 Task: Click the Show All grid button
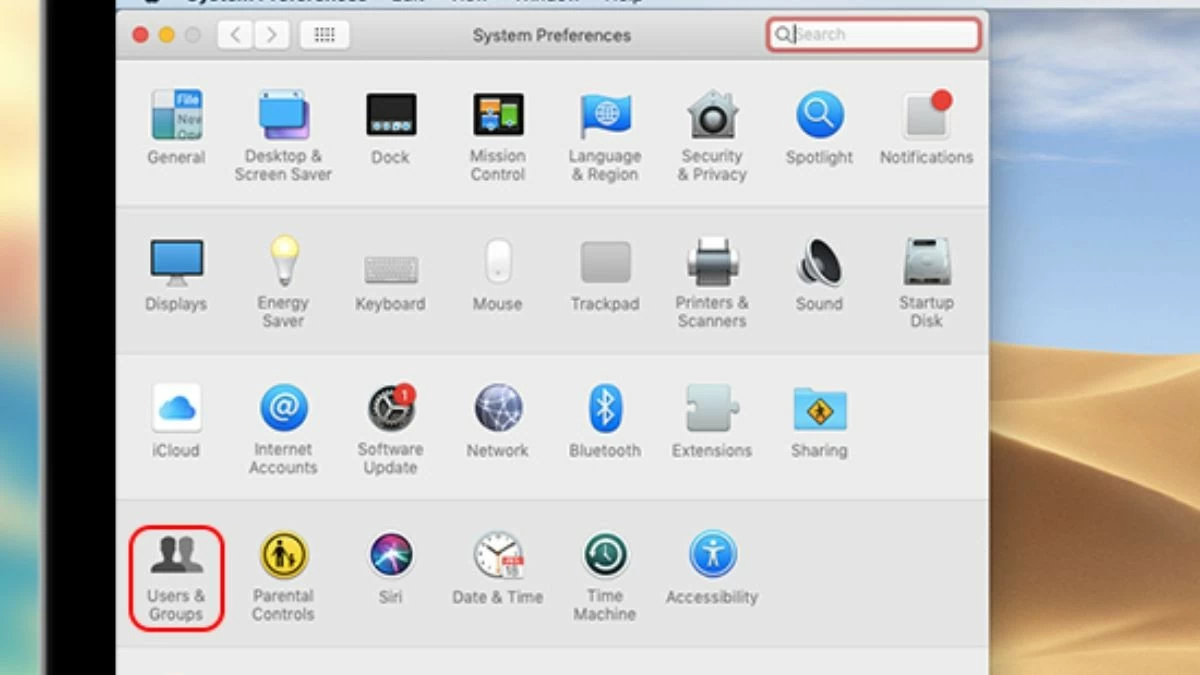tap(324, 35)
